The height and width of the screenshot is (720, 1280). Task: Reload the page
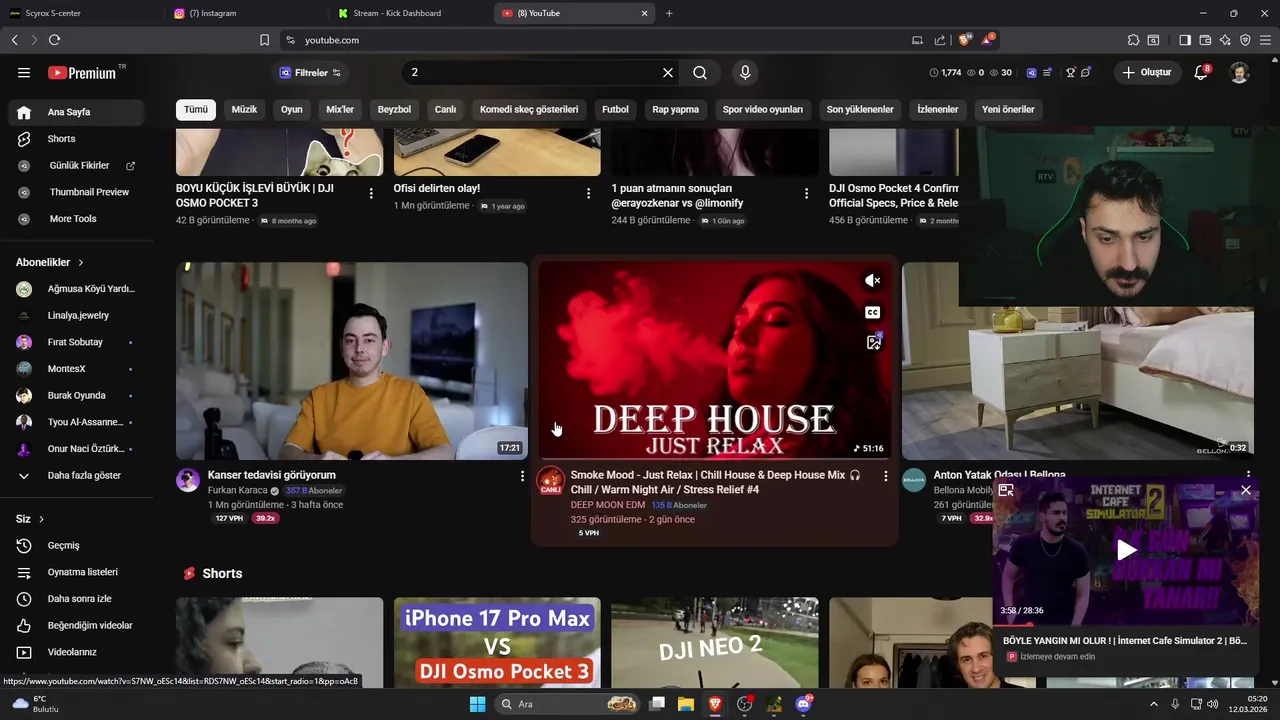pyautogui.click(x=54, y=40)
